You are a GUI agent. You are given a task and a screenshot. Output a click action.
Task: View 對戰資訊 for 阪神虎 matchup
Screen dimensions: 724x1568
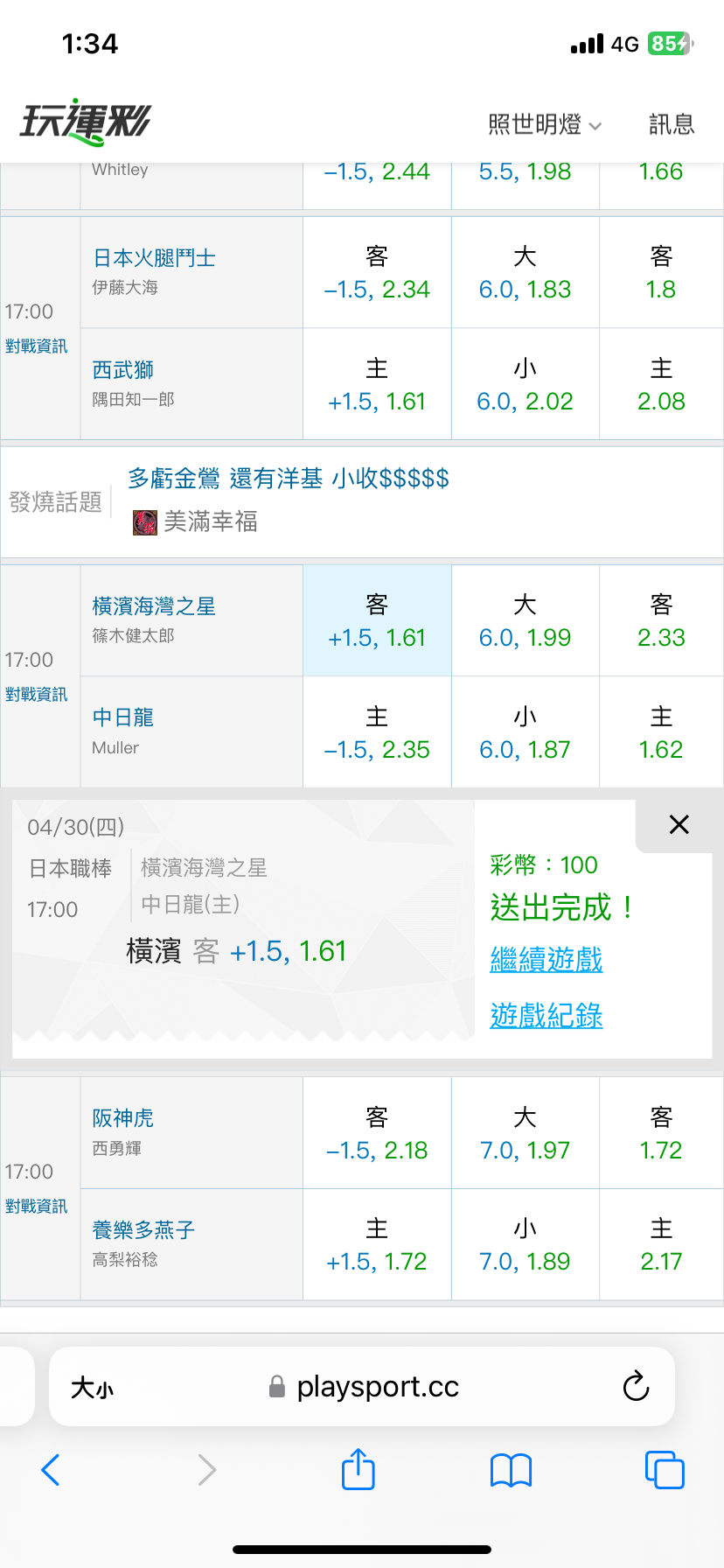click(36, 1207)
